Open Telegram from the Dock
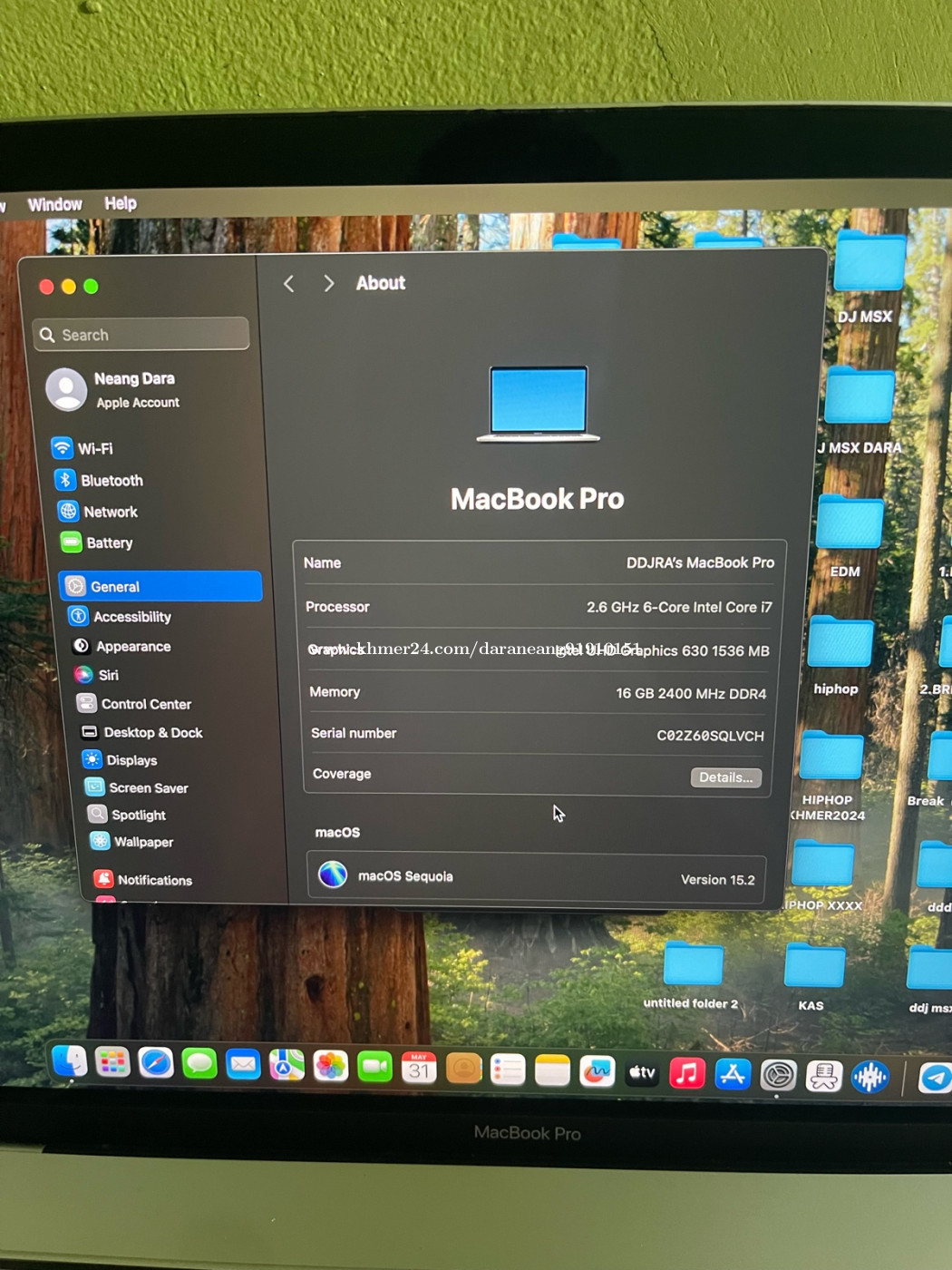The image size is (952, 1270). [x=936, y=1079]
